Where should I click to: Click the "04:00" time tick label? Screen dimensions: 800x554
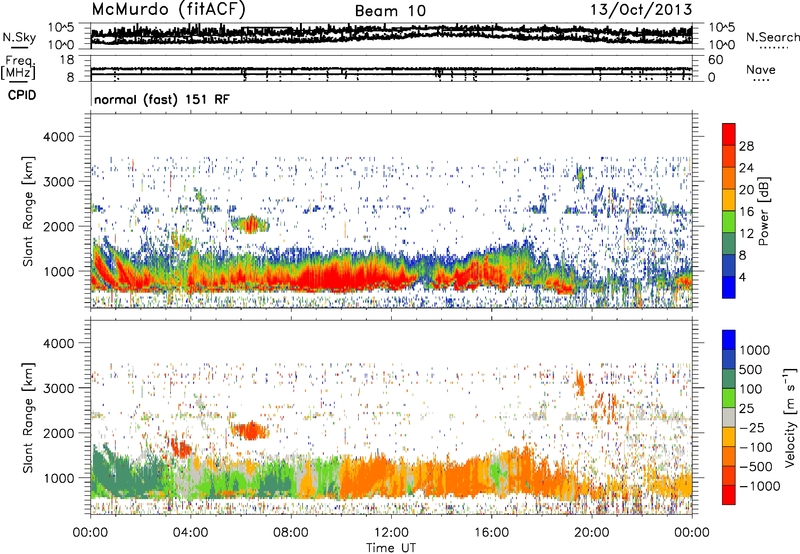pos(190,533)
